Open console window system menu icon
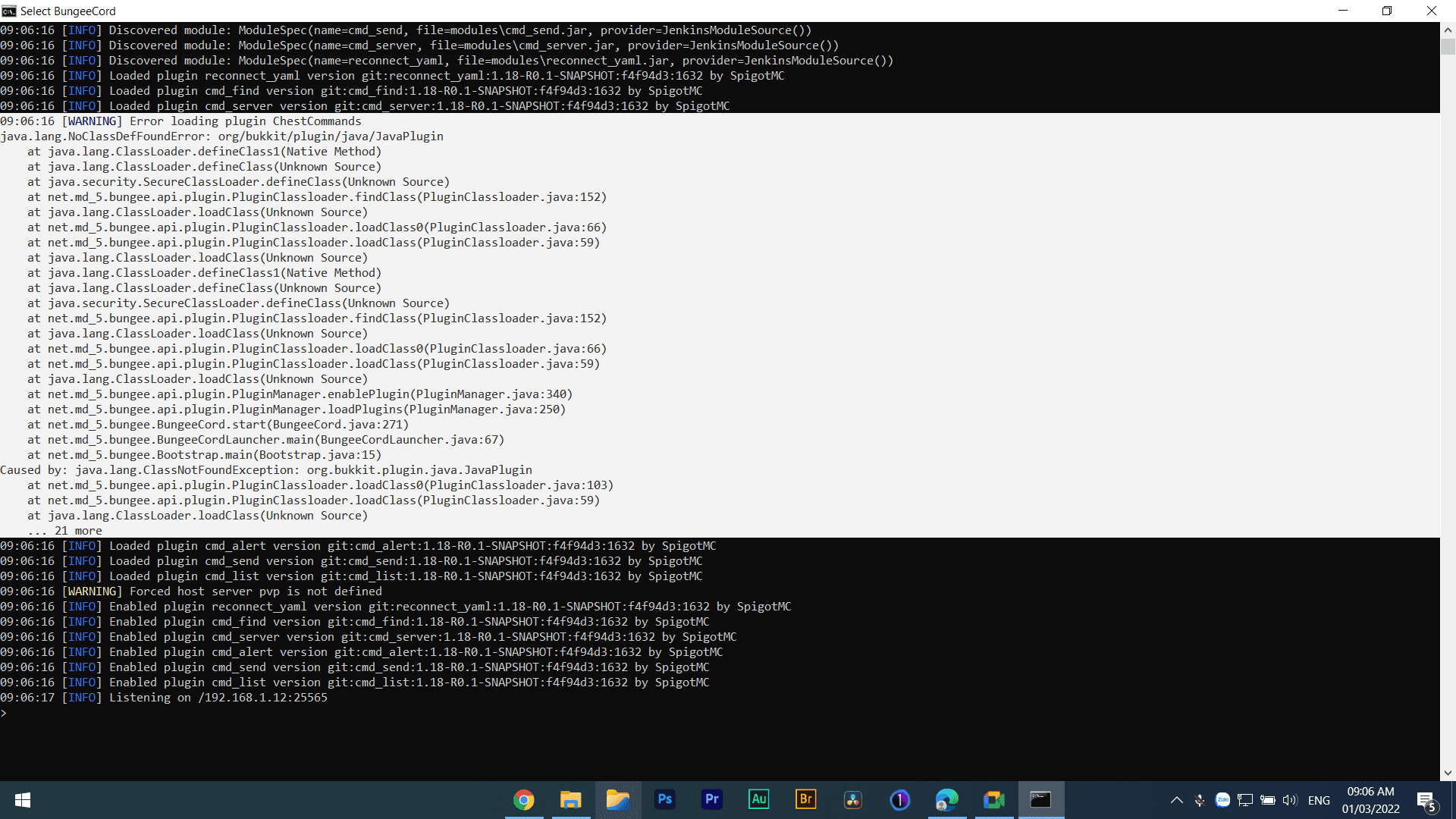1456x819 pixels. [x=9, y=11]
